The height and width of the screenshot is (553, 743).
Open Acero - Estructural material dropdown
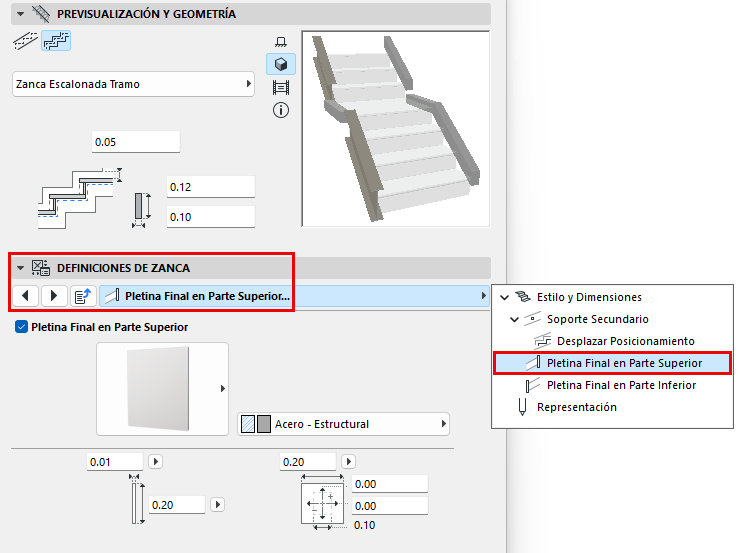click(x=343, y=424)
